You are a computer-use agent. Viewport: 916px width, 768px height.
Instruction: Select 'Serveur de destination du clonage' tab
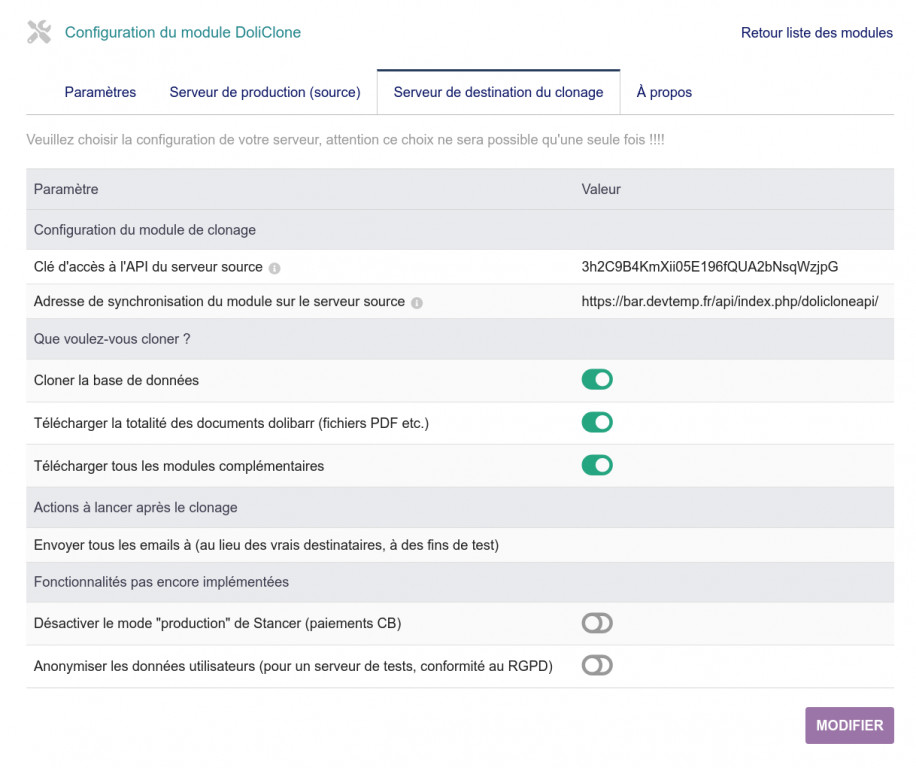tap(498, 92)
